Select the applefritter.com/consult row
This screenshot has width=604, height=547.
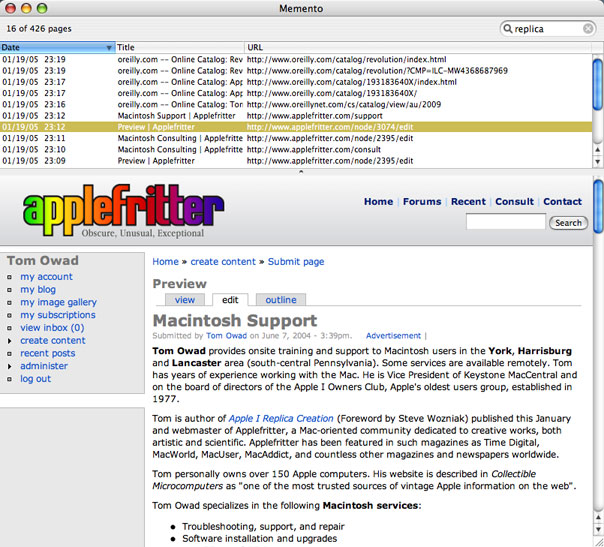[x=296, y=149]
